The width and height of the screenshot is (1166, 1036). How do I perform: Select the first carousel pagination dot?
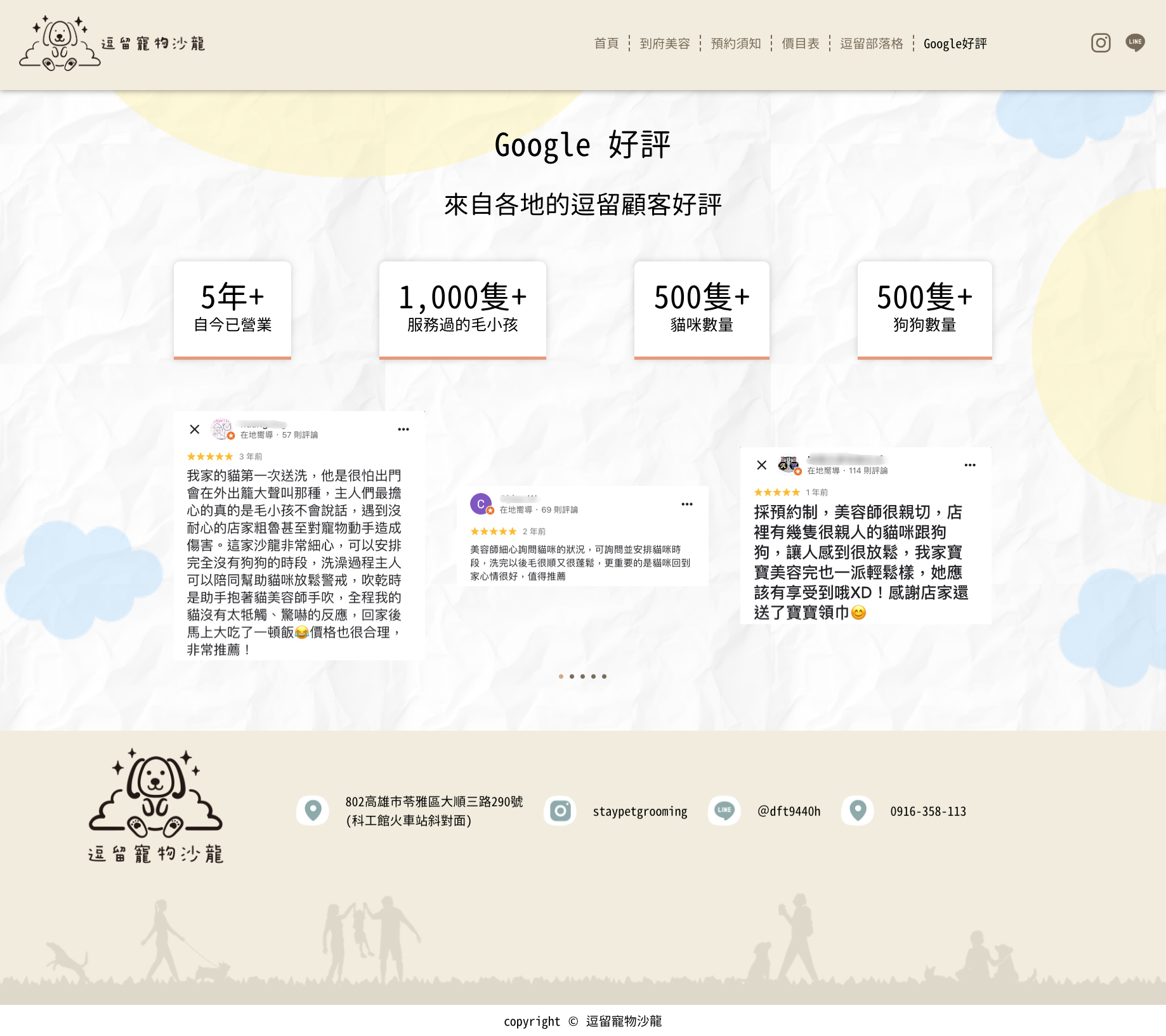pos(561,676)
